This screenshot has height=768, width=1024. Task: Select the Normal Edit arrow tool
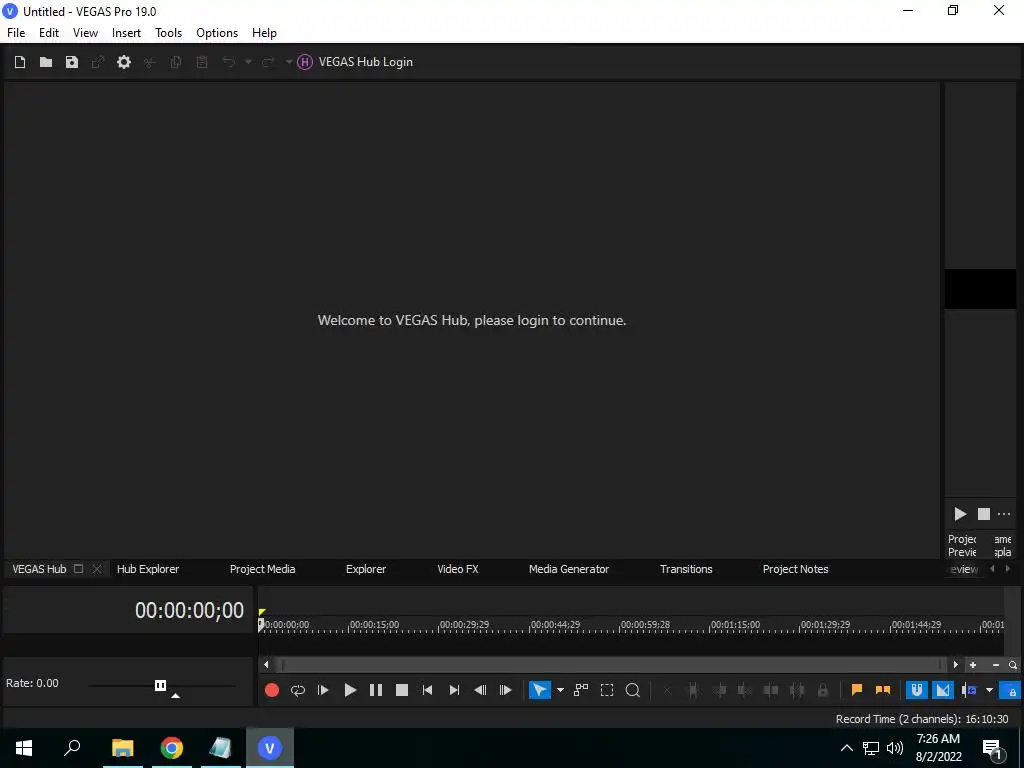pos(539,690)
